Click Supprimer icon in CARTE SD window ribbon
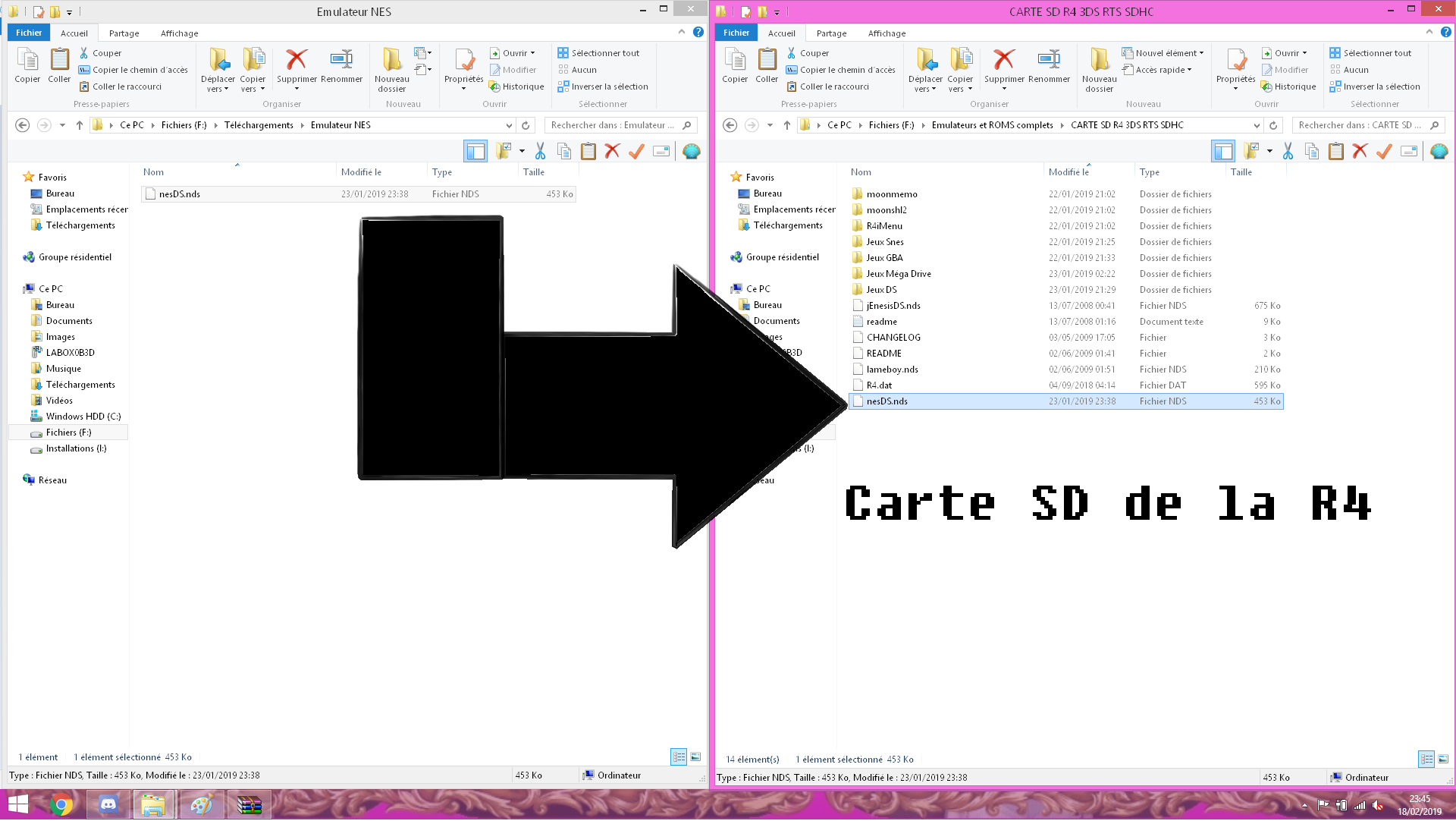 tap(1004, 60)
